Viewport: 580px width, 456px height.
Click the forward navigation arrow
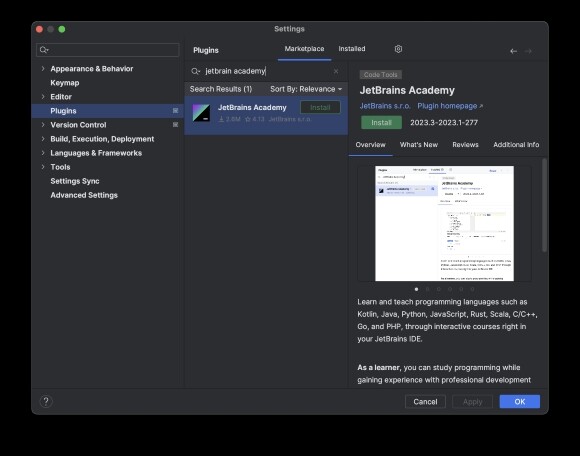click(x=528, y=51)
